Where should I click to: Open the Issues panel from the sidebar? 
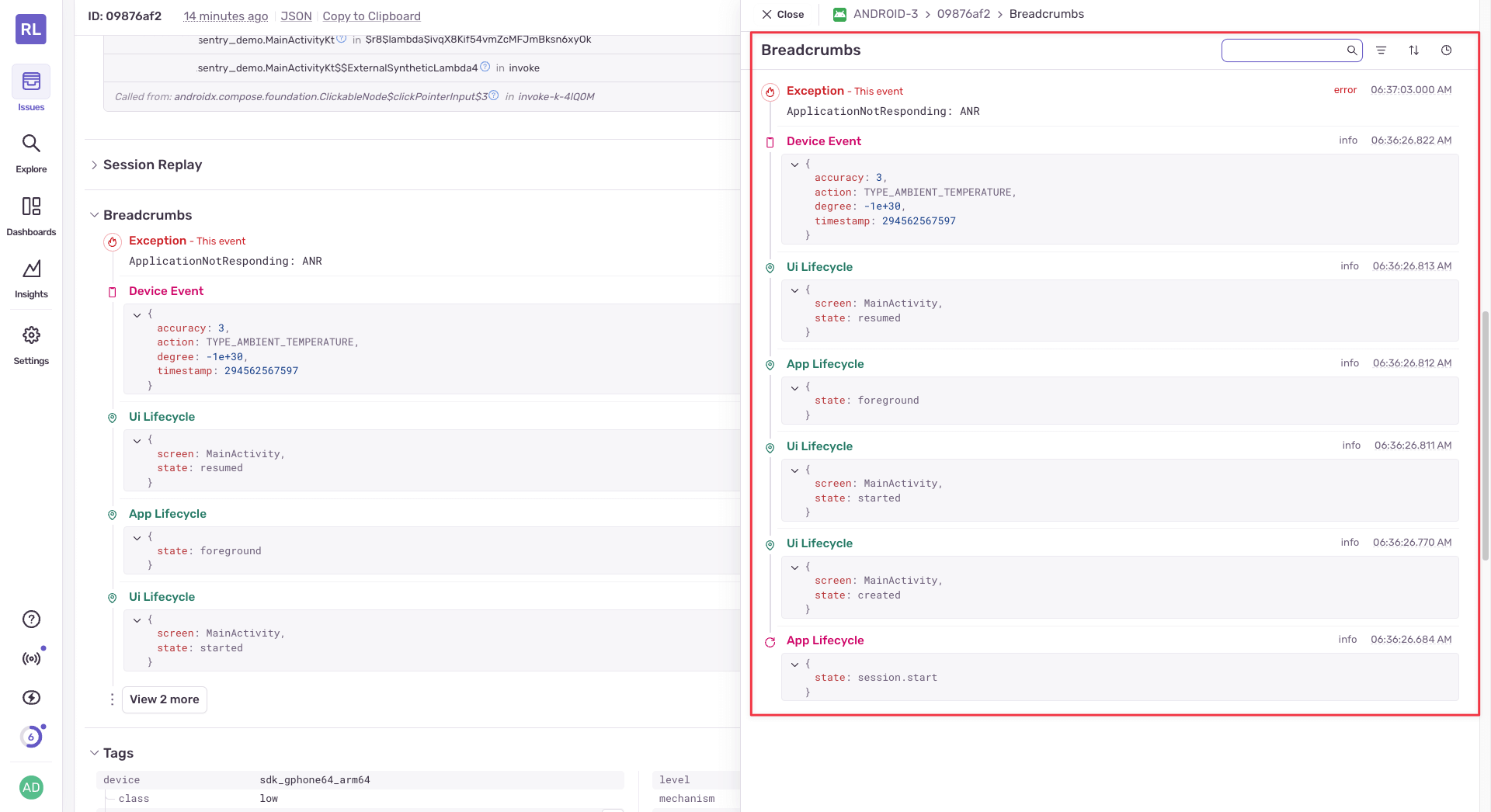pos(31,87)
